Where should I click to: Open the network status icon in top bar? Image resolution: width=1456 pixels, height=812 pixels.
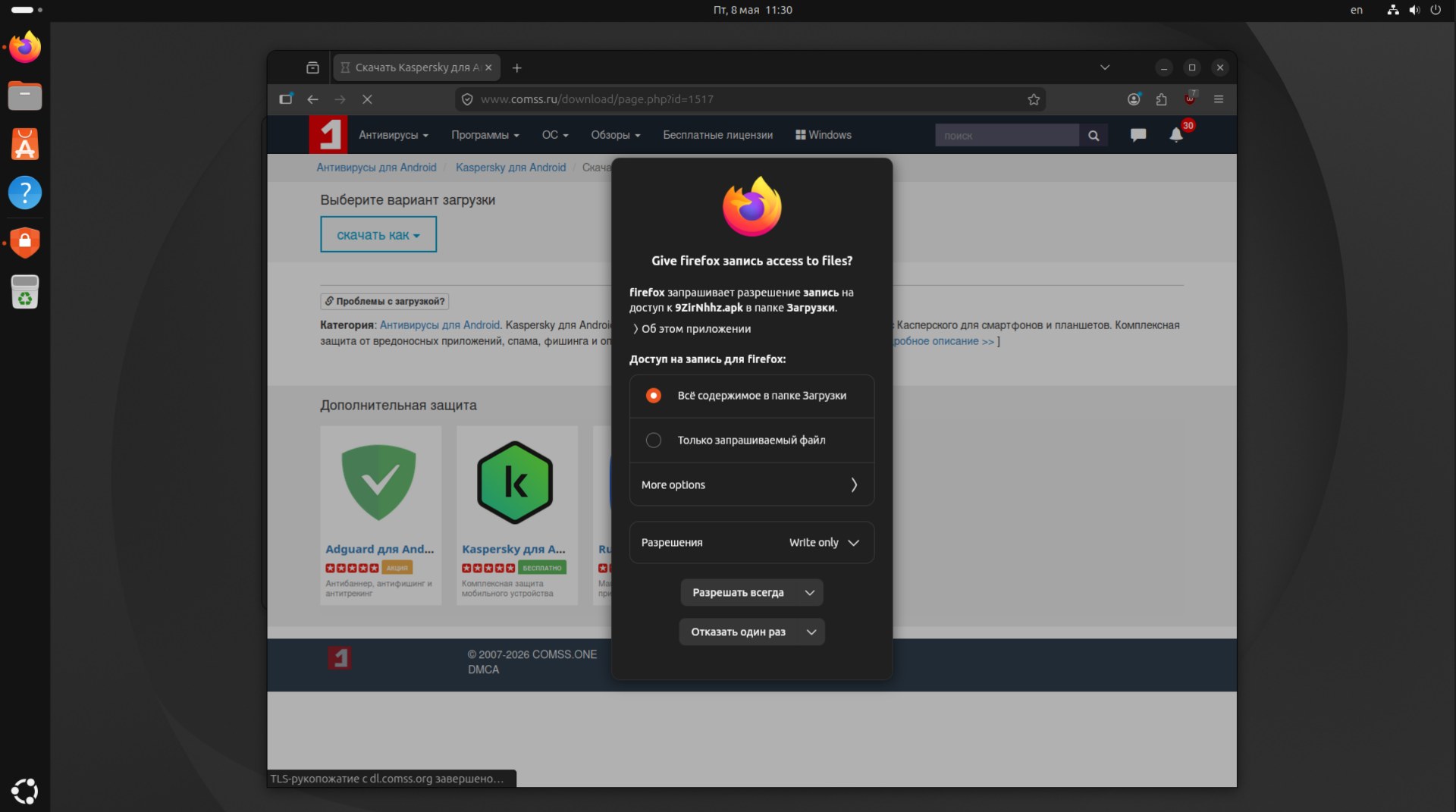point(1393,10)
